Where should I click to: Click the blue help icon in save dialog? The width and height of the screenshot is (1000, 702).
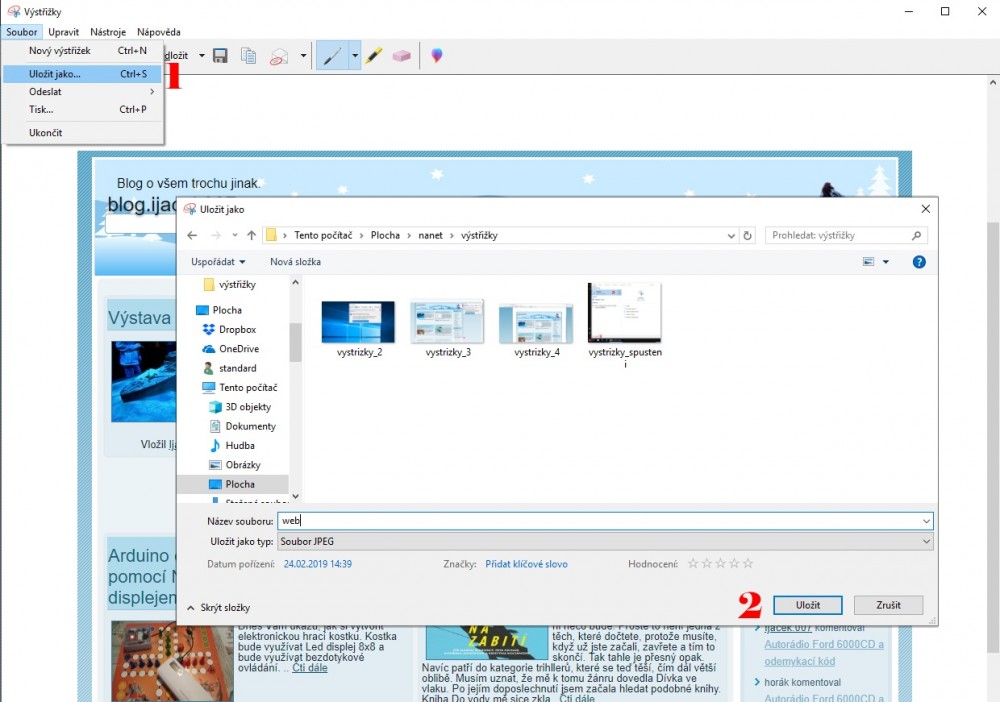(919, 262)
